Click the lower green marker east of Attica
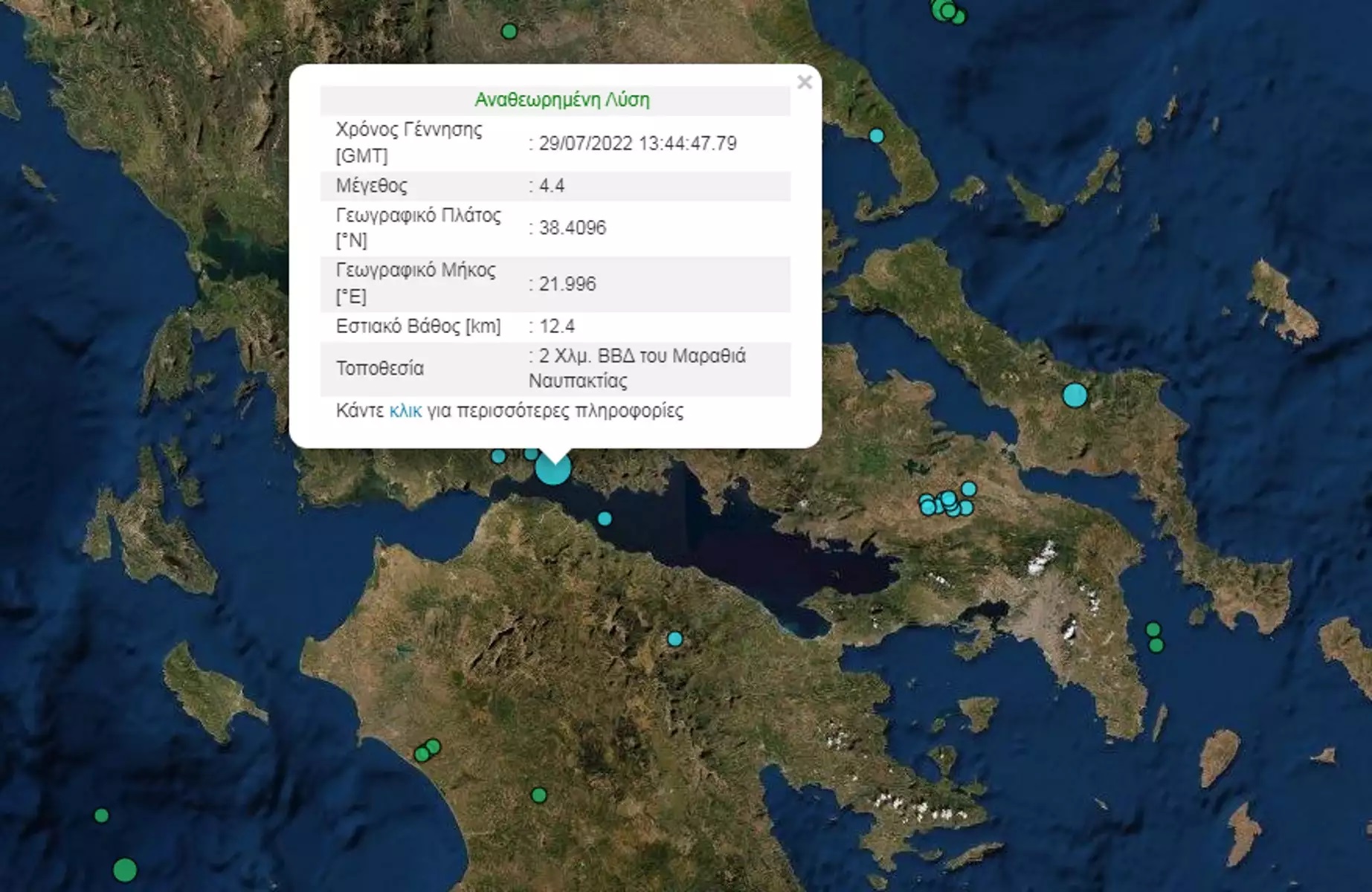This screenshot has width=1372, height=892. pos(1156,645)
